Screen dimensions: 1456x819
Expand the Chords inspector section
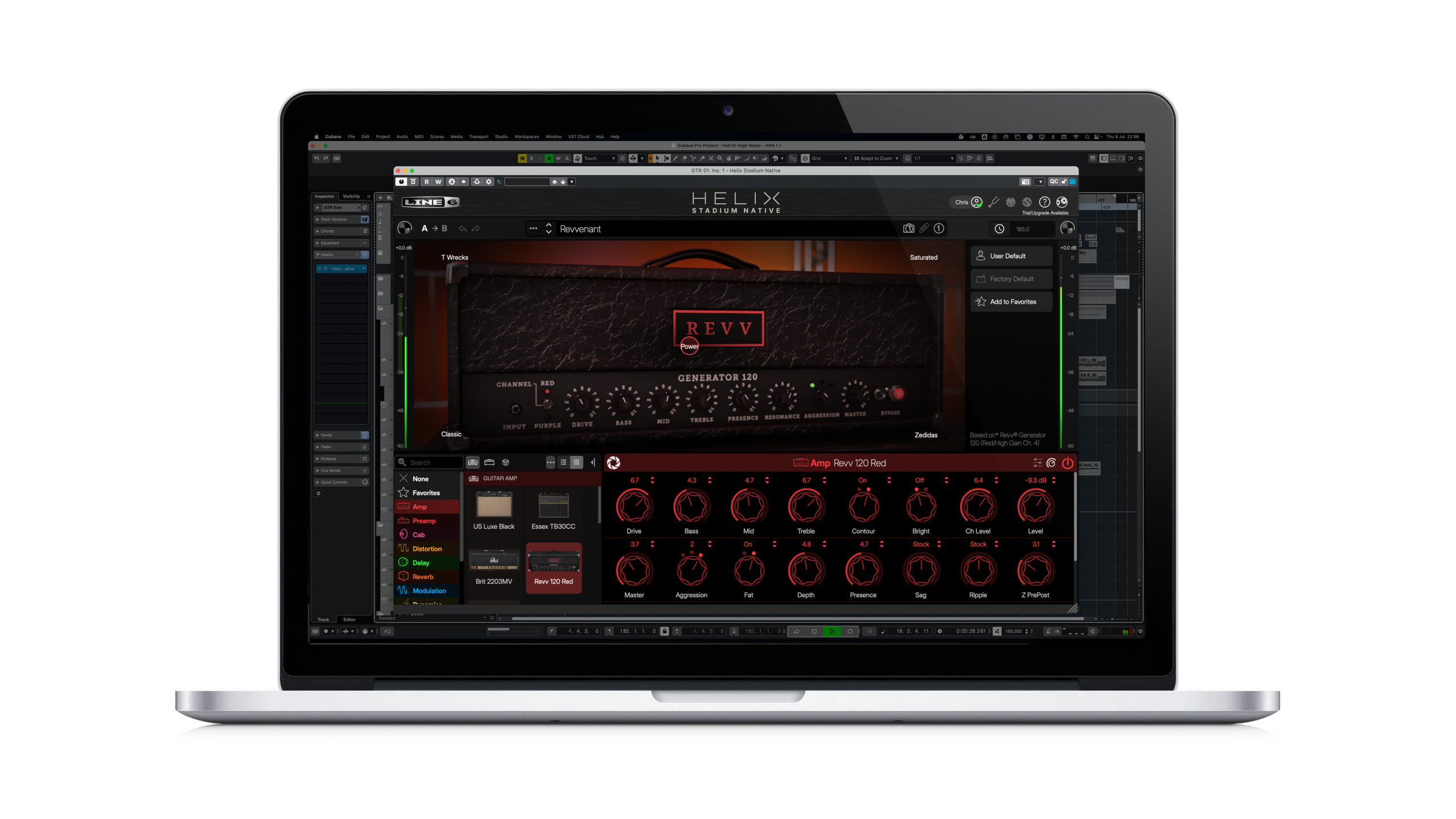(x=342, y=231)
